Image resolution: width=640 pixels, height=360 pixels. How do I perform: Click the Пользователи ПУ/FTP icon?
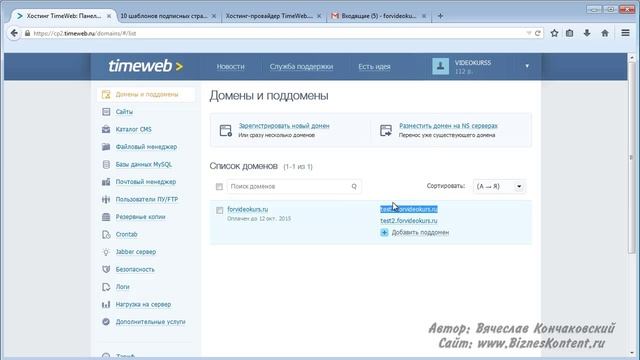pos(106,200)
